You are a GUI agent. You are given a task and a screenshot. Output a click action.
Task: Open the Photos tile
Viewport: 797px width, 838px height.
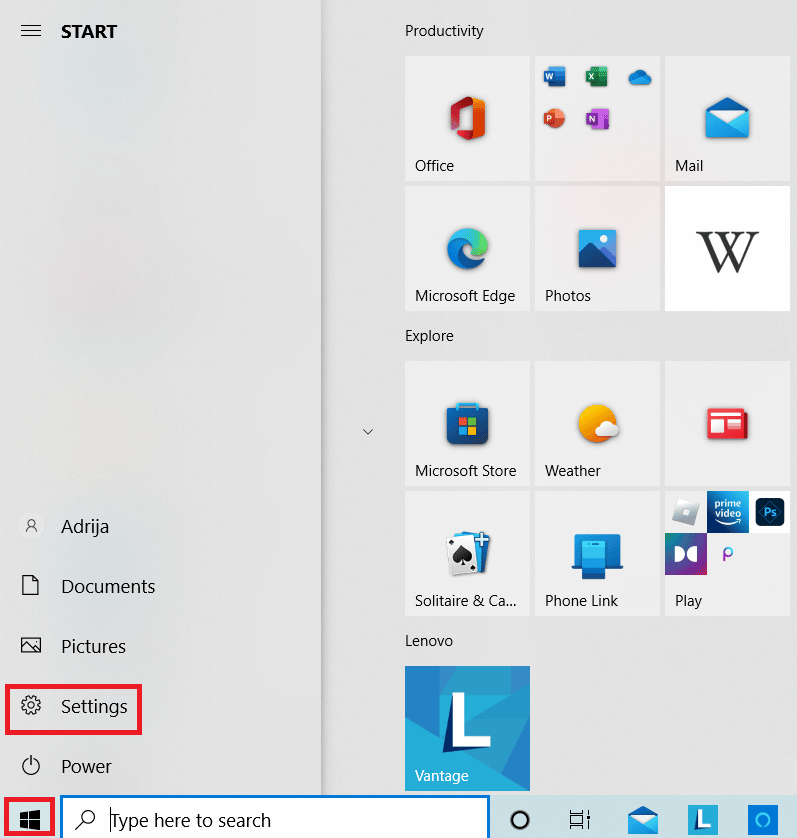pos(597,249)
